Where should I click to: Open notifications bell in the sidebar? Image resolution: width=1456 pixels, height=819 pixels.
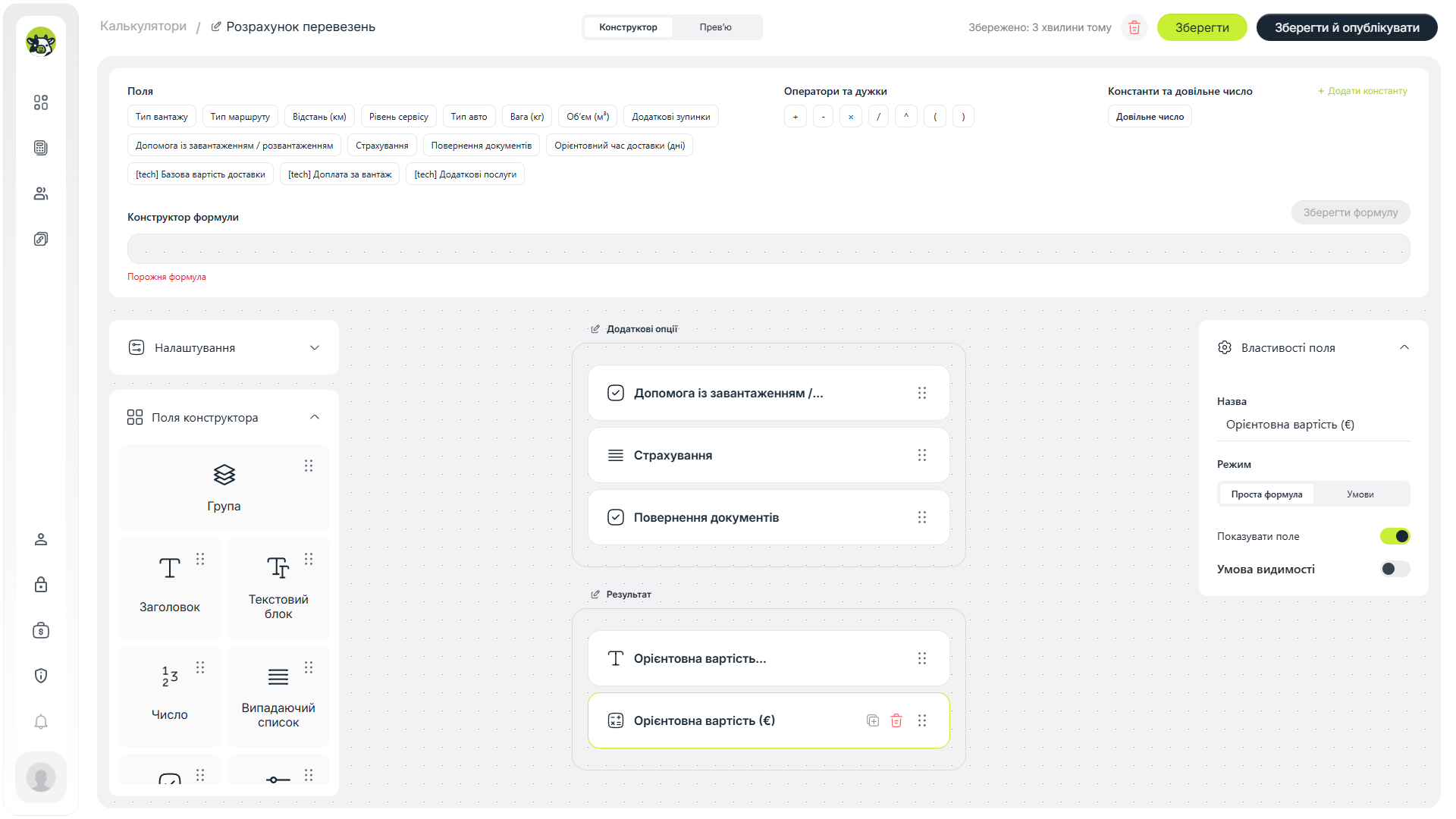tap(41, 721)
